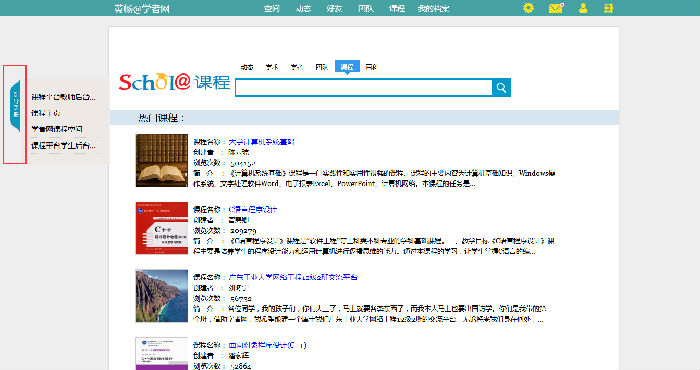Click the blue magnifier search button
This screenshot has height=370, width=700.
coord(501,88)
